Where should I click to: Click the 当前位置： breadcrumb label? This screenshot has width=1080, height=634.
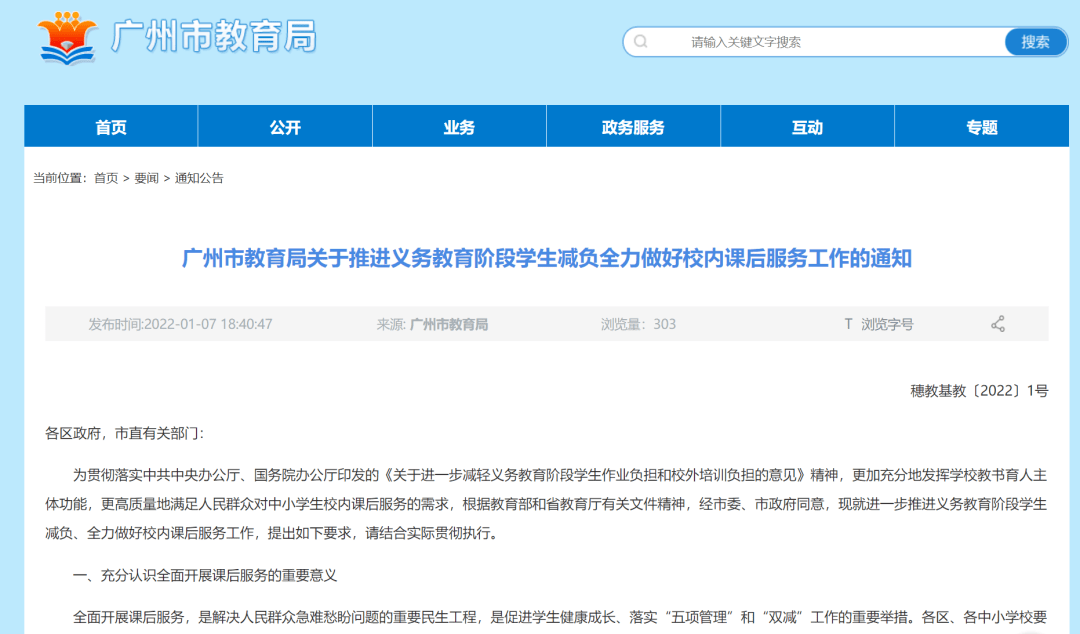pyautogui.click(x=61, y=178)
